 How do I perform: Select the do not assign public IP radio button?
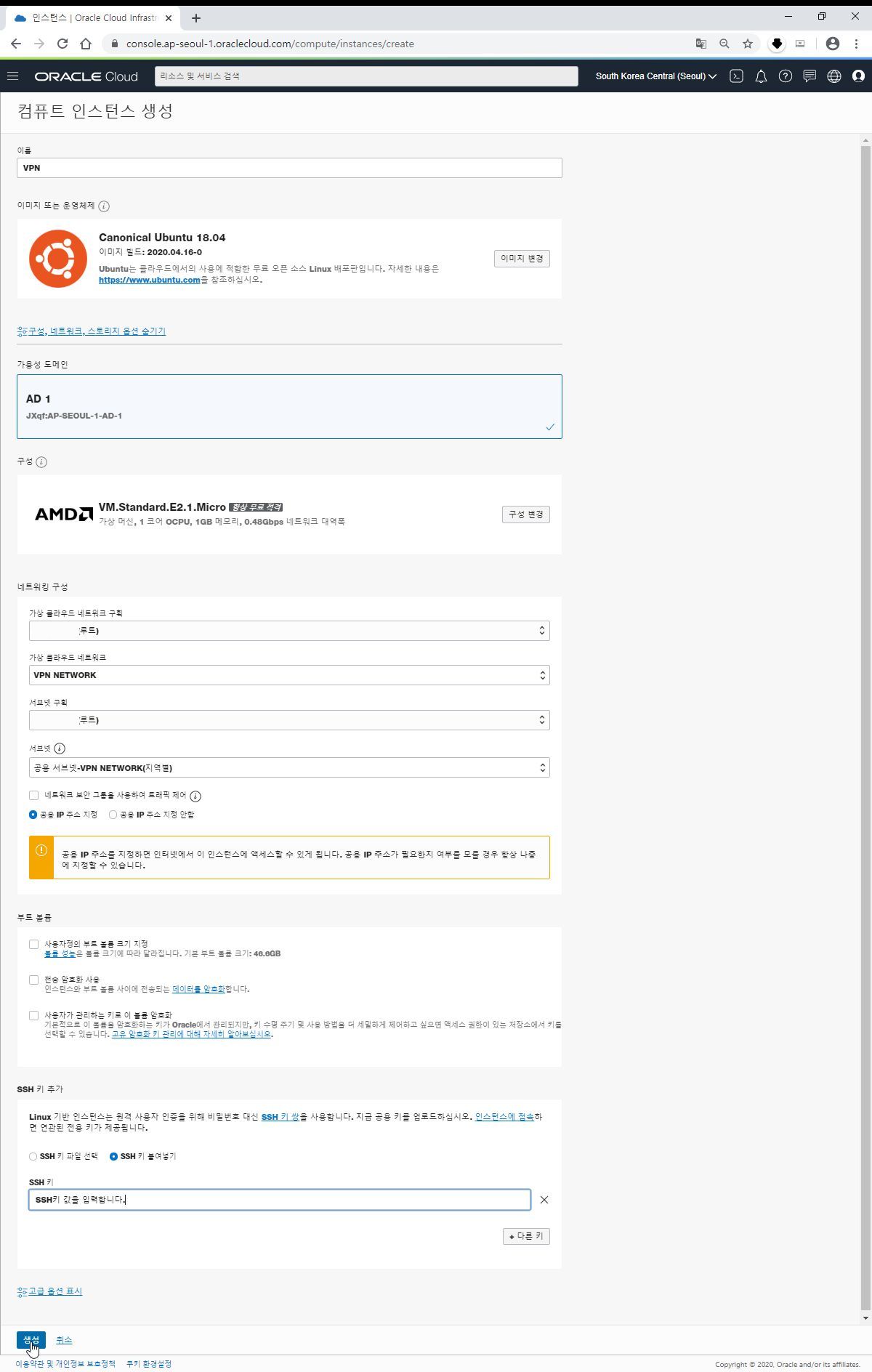pos(113,815)
